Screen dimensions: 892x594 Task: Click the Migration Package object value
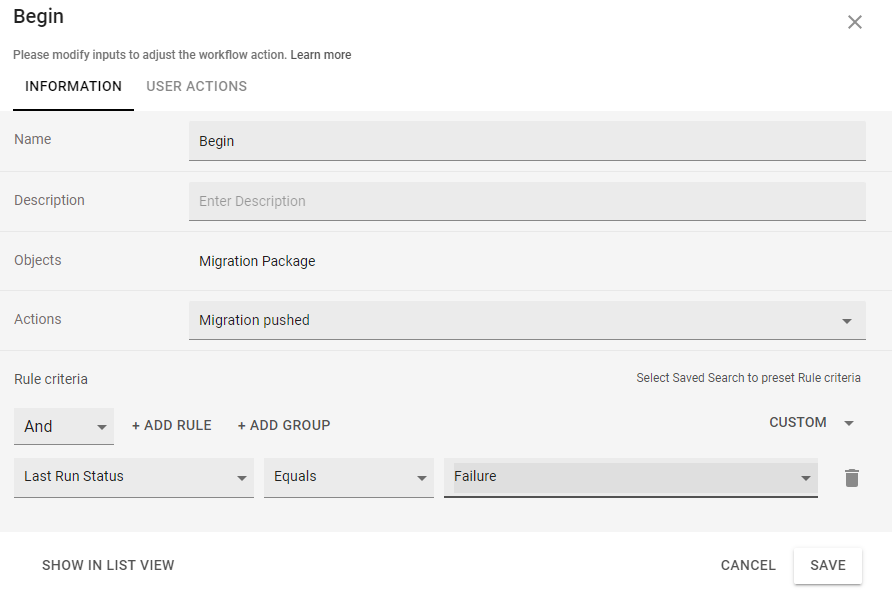point(257,261)
